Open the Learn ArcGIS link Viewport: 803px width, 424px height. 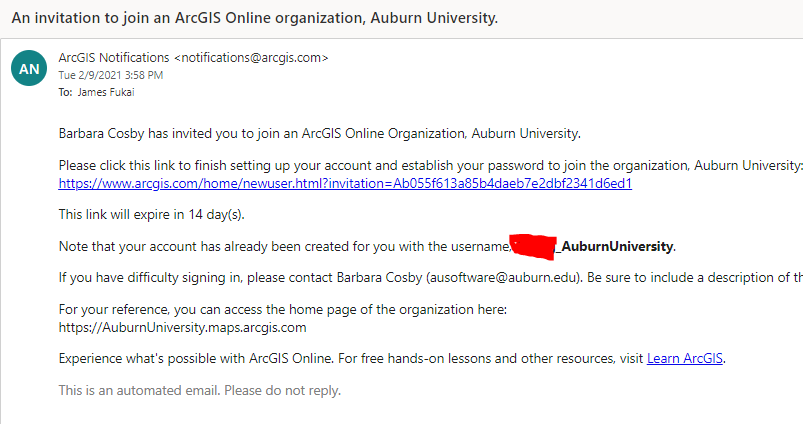tap(685, 358)
